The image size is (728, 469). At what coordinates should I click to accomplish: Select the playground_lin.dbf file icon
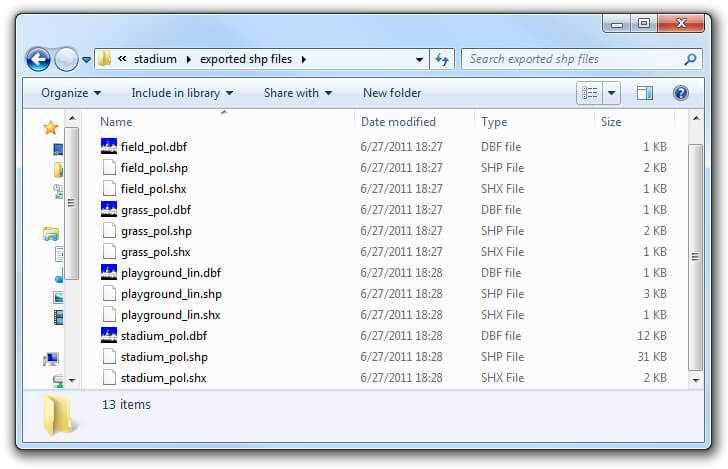point(109,273)
